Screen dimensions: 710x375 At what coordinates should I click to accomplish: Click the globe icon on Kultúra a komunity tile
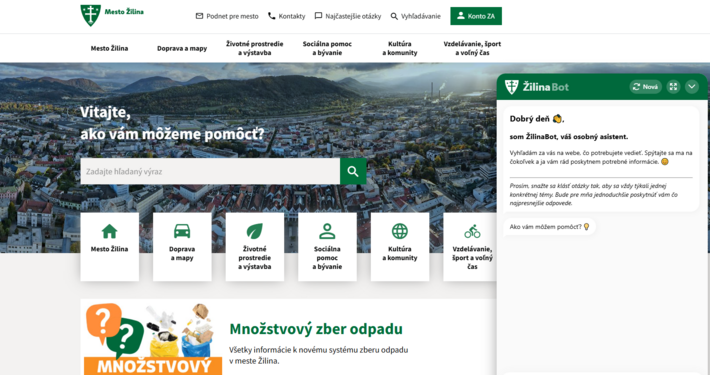tap(400, 231)
